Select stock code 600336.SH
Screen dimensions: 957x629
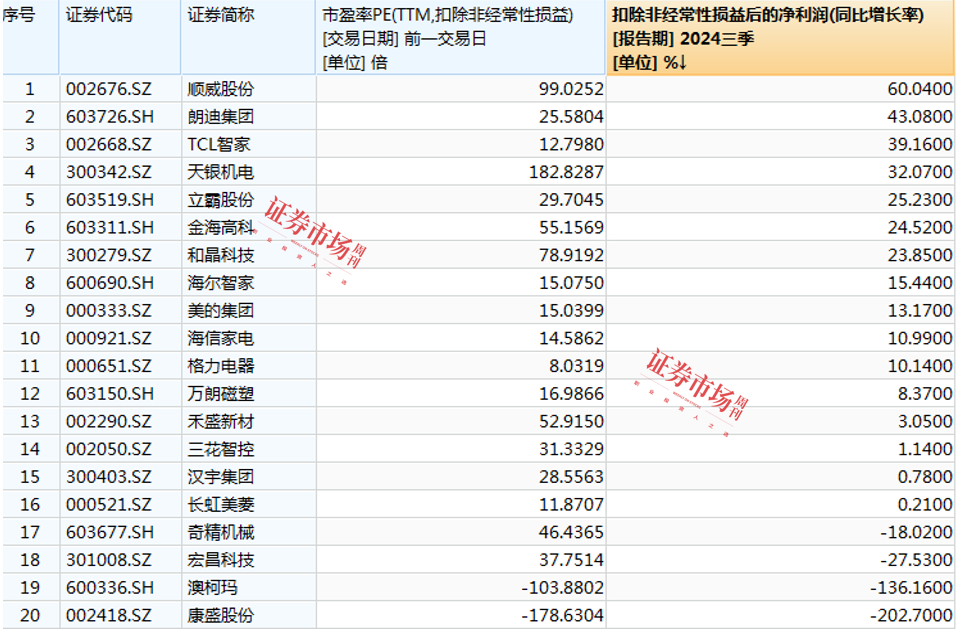pos(110,588)
